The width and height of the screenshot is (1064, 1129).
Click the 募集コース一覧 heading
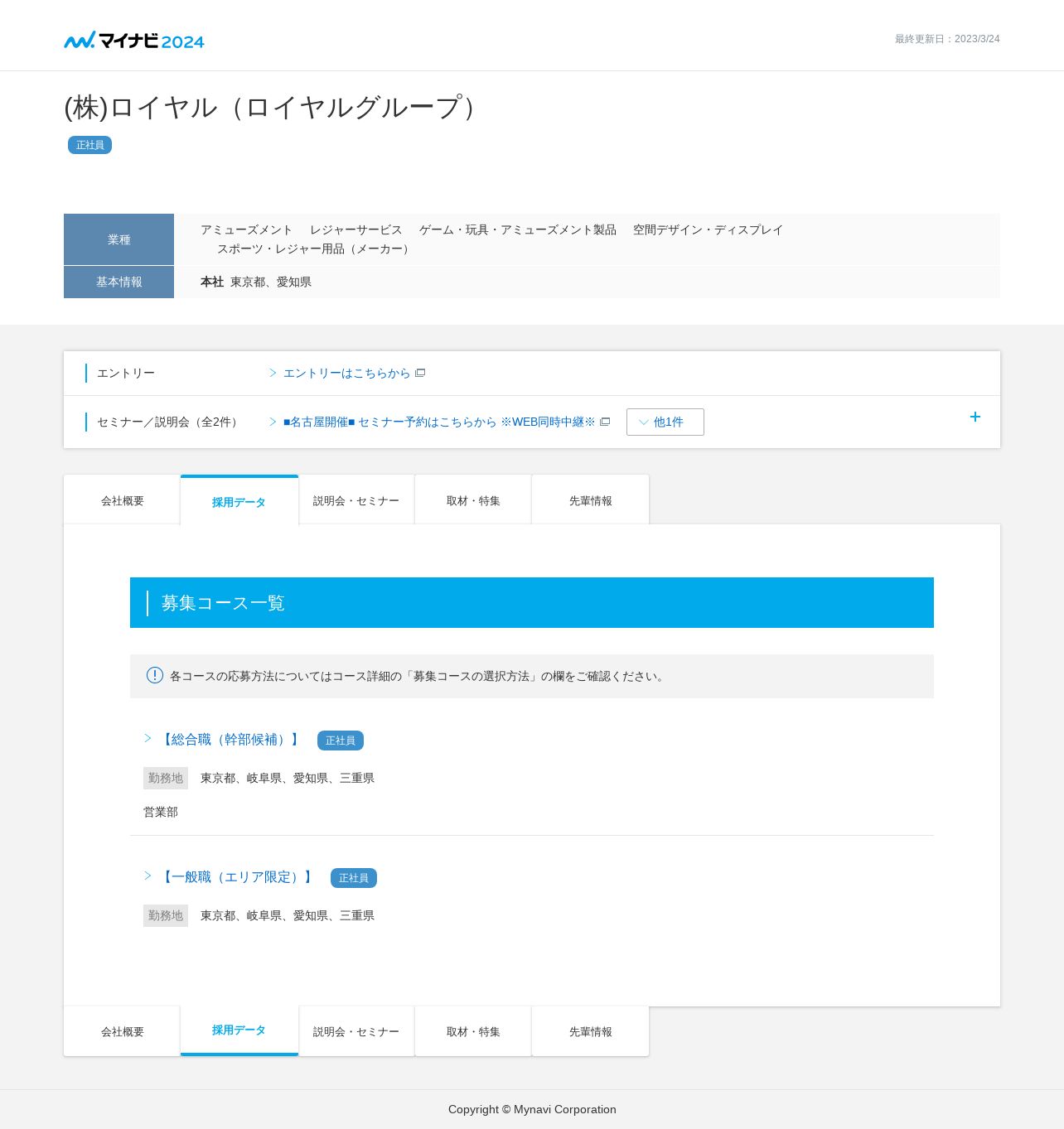click(223, 603)
